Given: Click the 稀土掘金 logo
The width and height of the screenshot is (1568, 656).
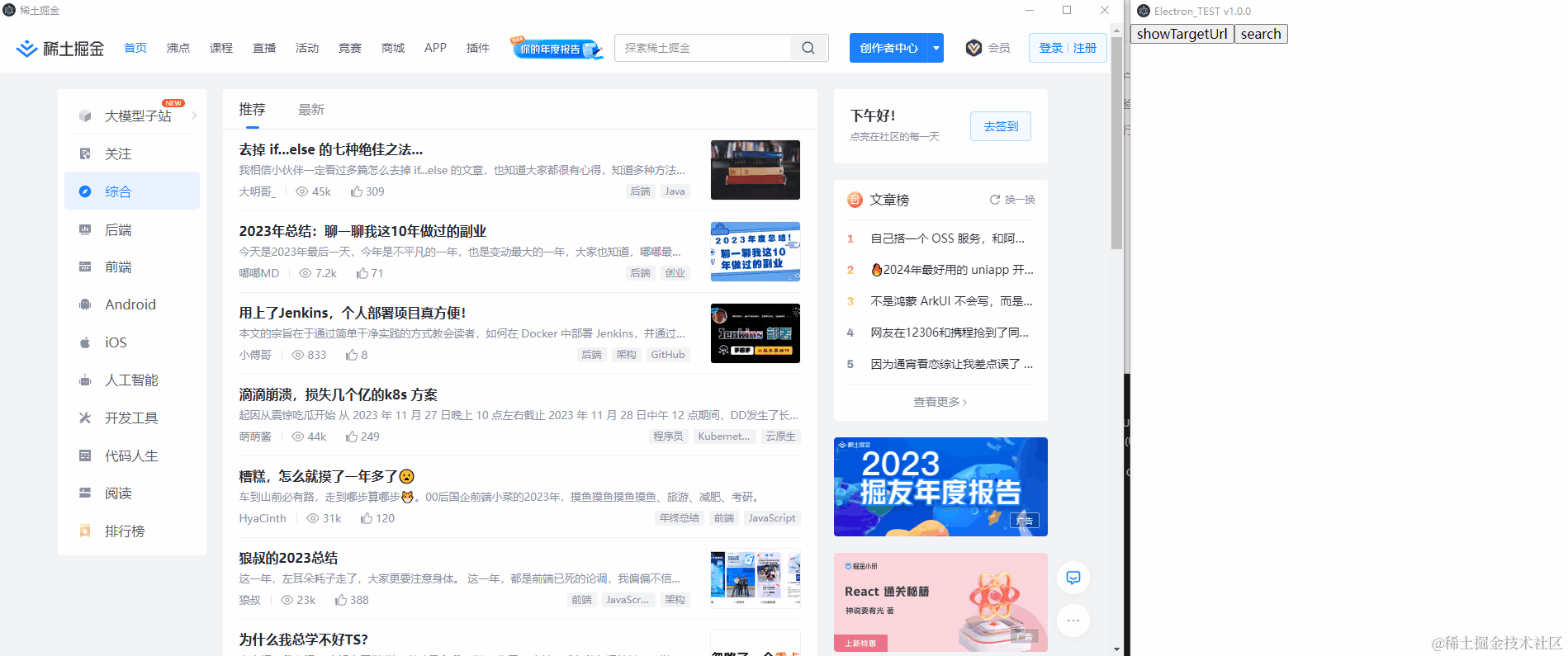Looking at the screenshot, I should [x=60, y=49].
